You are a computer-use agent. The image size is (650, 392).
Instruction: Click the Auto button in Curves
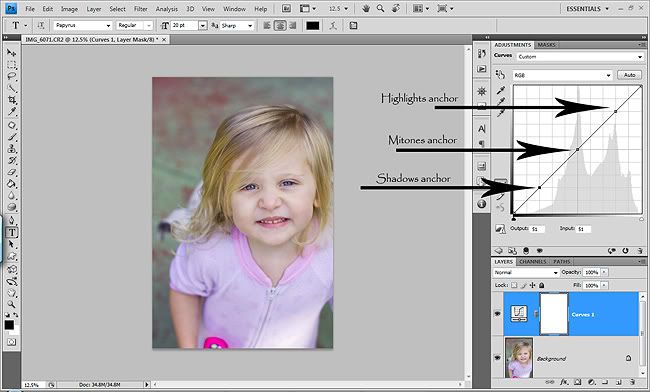[x=629, y=75]
